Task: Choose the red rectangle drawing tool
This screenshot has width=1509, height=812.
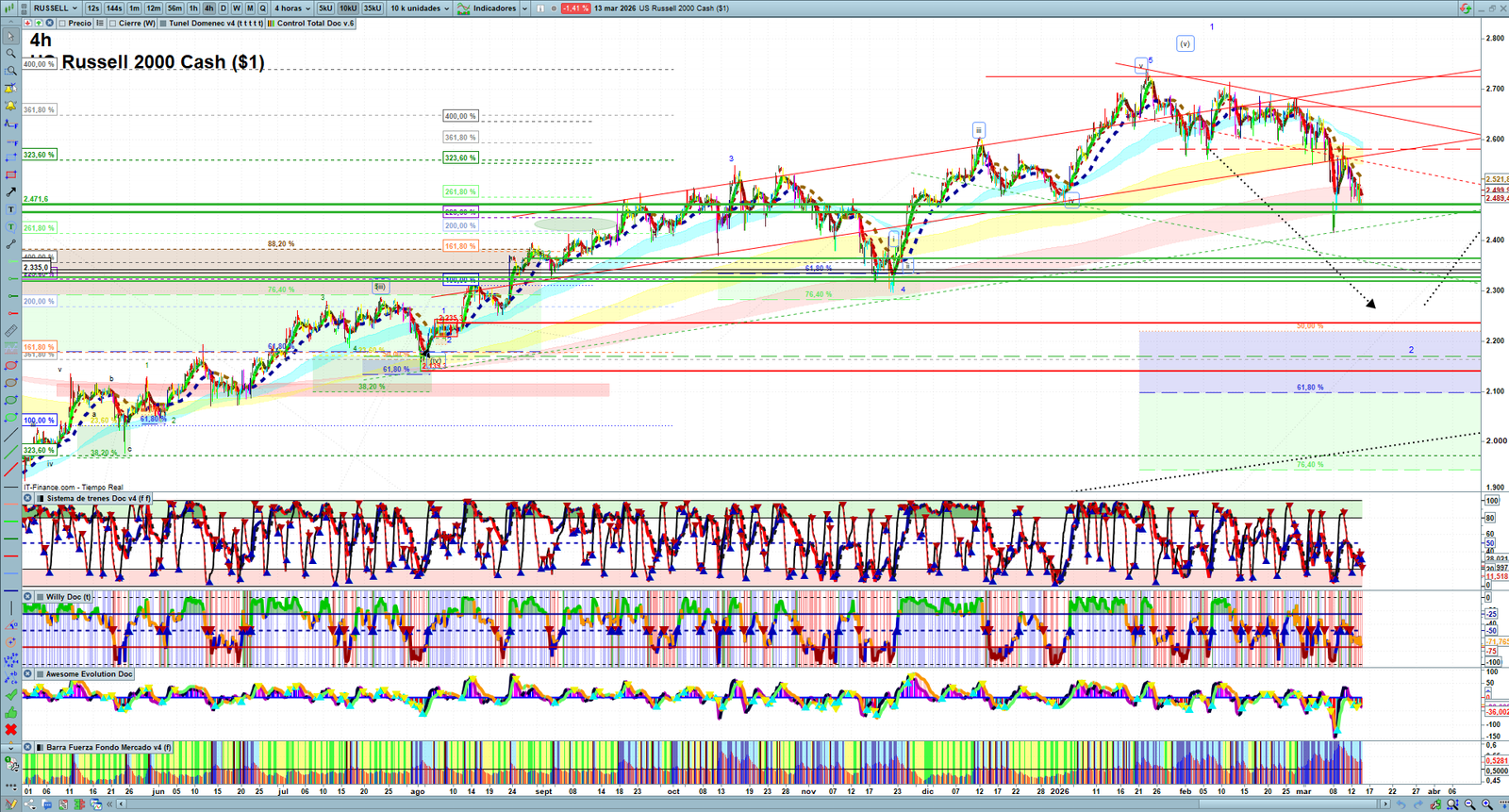Action: (x=10, y=175)
